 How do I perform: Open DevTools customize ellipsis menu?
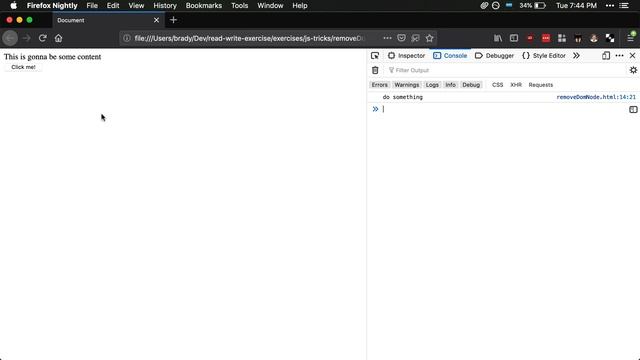[619, 56]
